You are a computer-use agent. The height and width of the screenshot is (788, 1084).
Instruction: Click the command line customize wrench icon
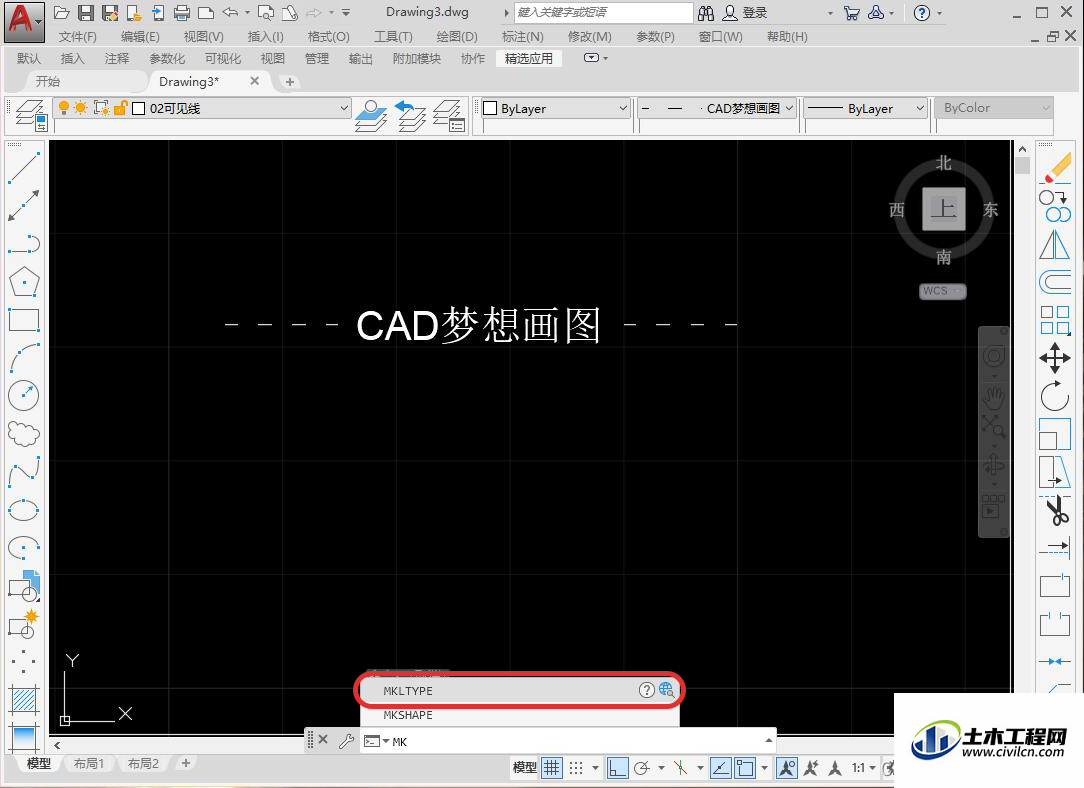346,741
